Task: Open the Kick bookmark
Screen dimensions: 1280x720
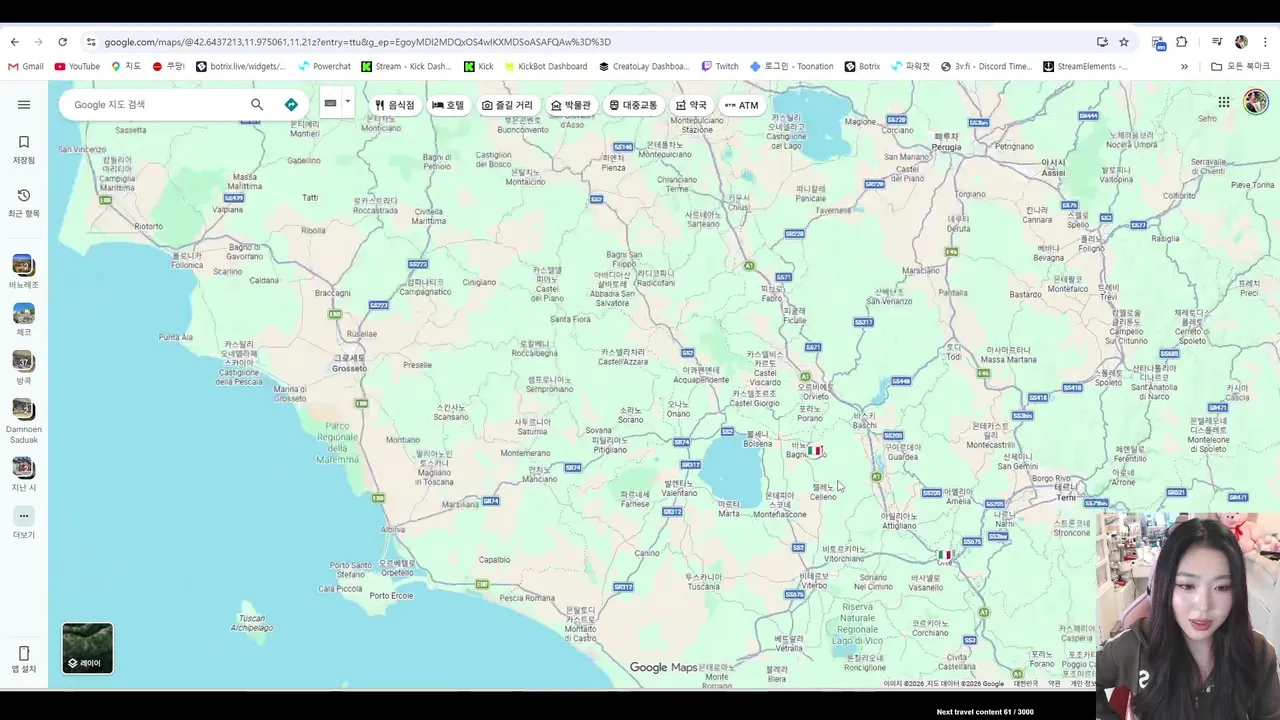Action: click(x=478, y=67)
